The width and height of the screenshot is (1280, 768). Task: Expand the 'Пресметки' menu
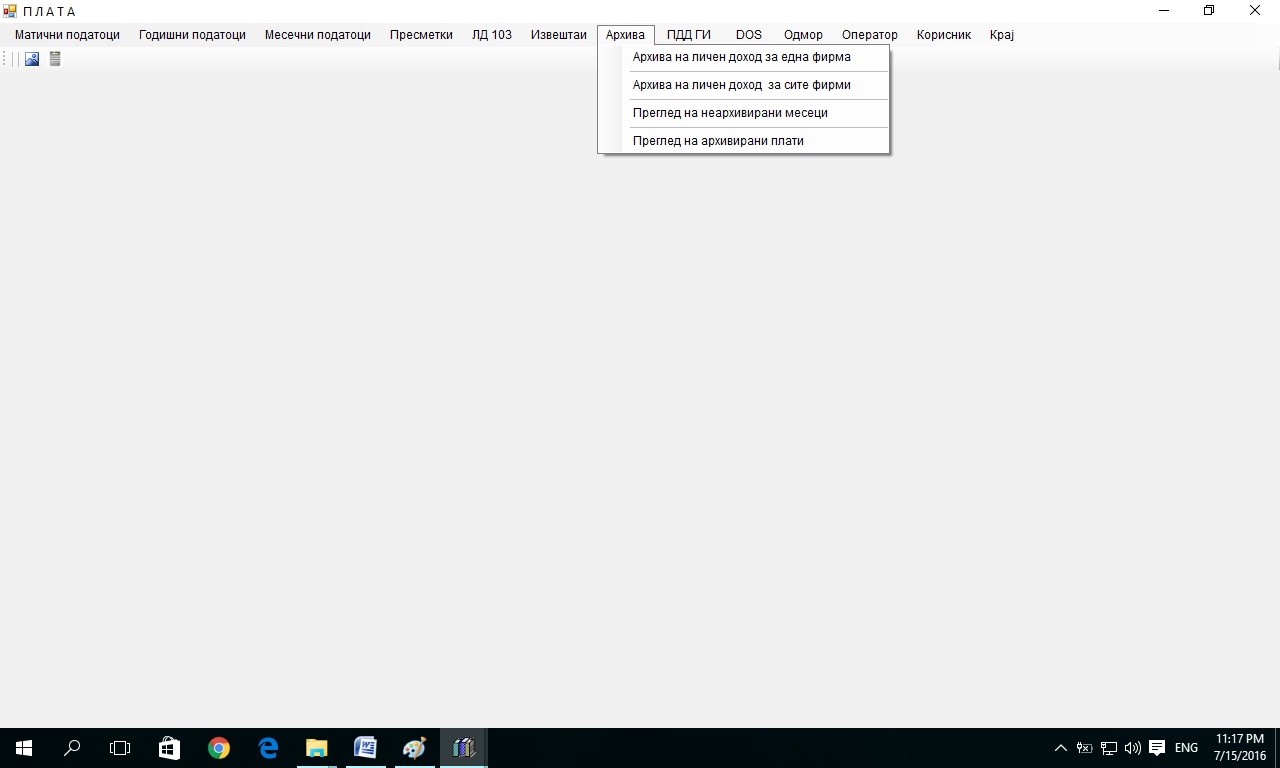(421, 35)
